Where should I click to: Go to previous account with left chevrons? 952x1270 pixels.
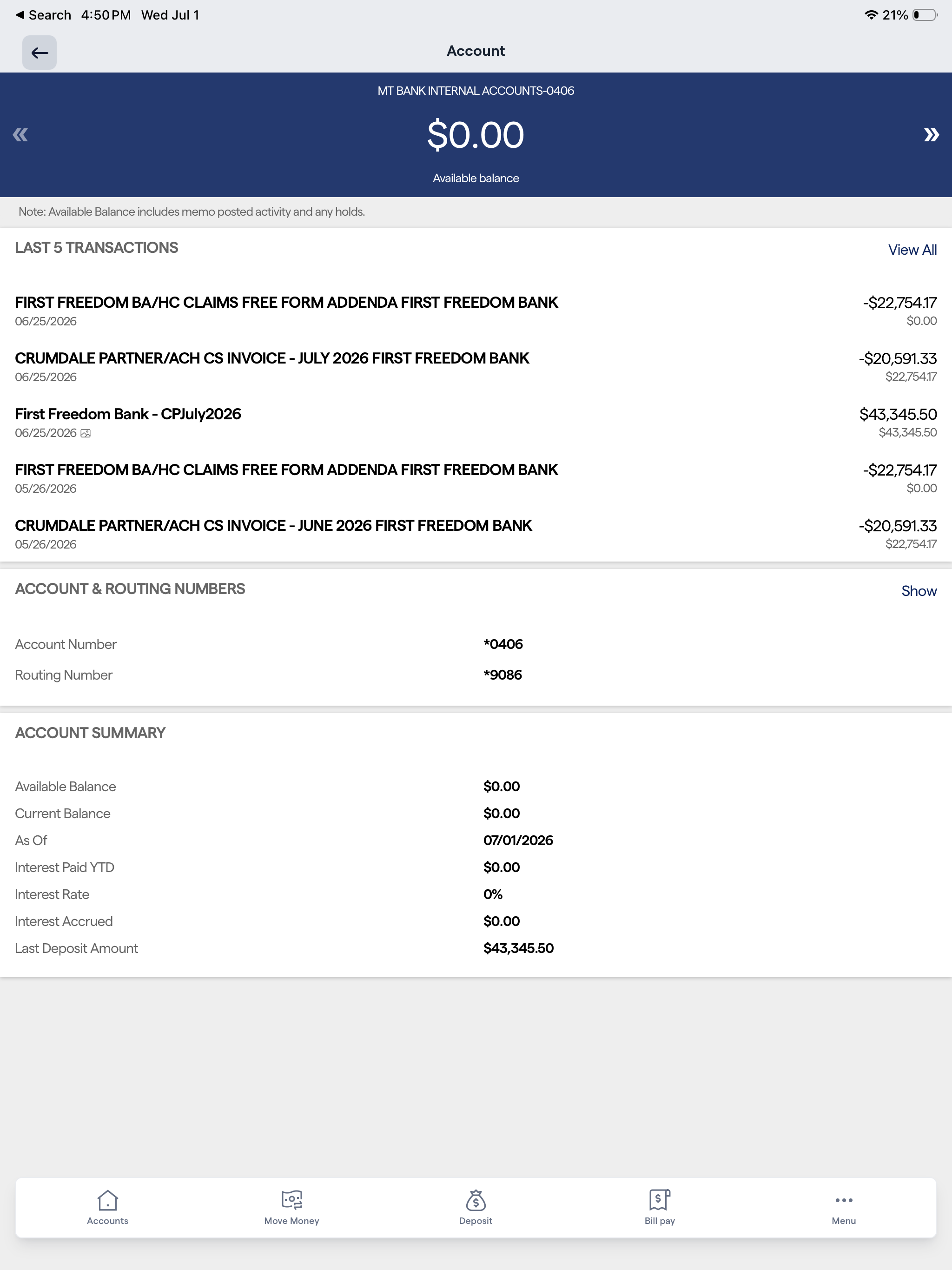pyautogui.click(x=20, y=135)
